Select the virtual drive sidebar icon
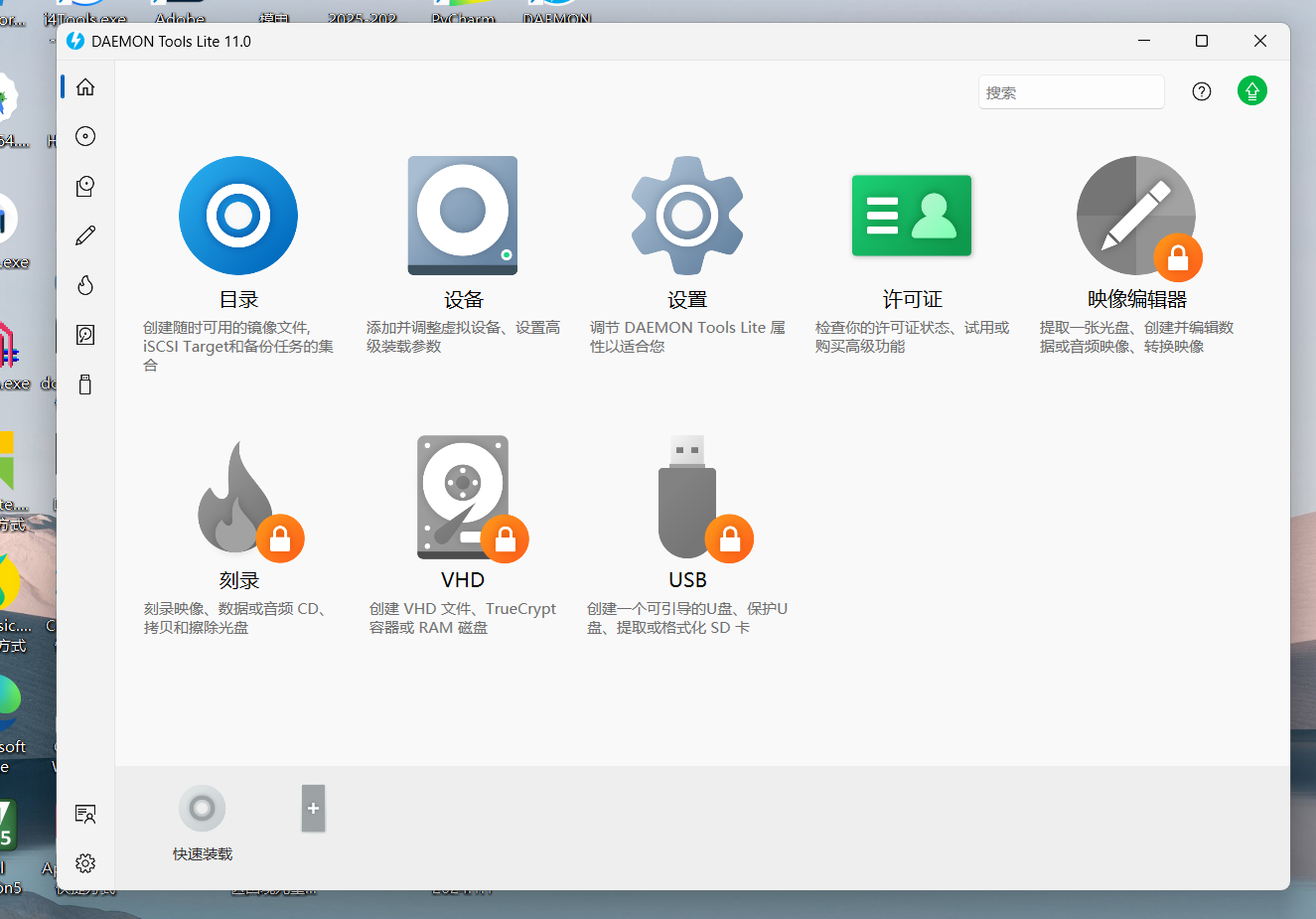 click(85, 186)
